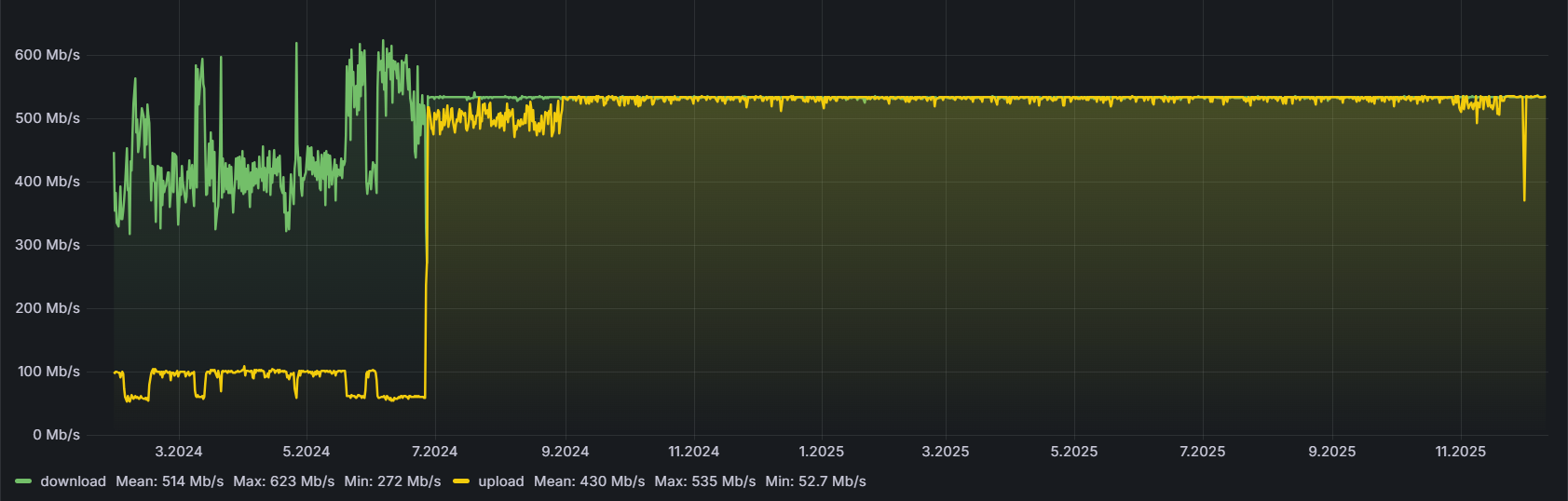Toggle the download series in the legend
Viewport: 1568px width, 501px height.
pos(73,481)
